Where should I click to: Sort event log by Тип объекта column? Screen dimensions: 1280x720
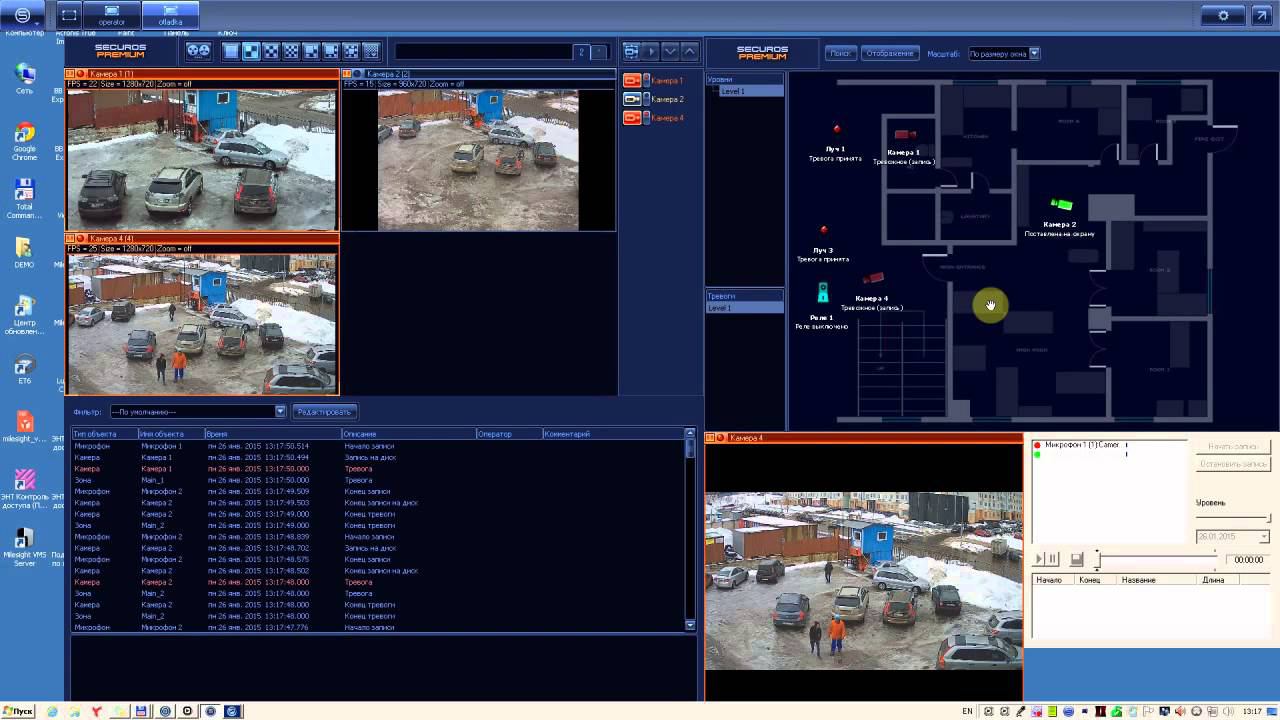tap(104, 434)
